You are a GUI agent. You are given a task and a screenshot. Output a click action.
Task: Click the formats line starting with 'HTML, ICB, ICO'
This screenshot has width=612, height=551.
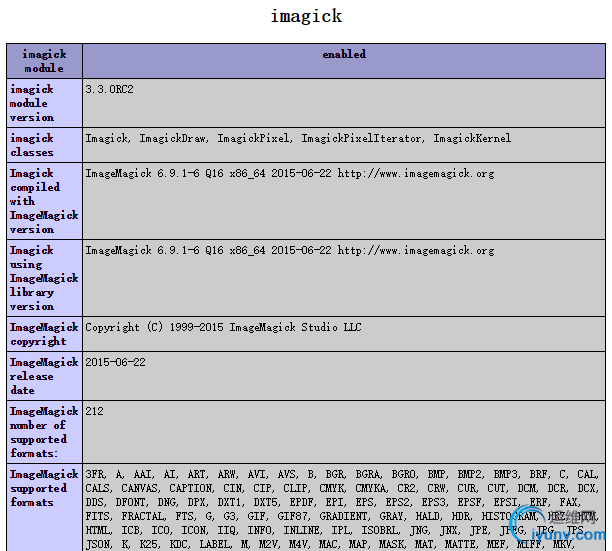pyautogui.click(x=336, y=531)
